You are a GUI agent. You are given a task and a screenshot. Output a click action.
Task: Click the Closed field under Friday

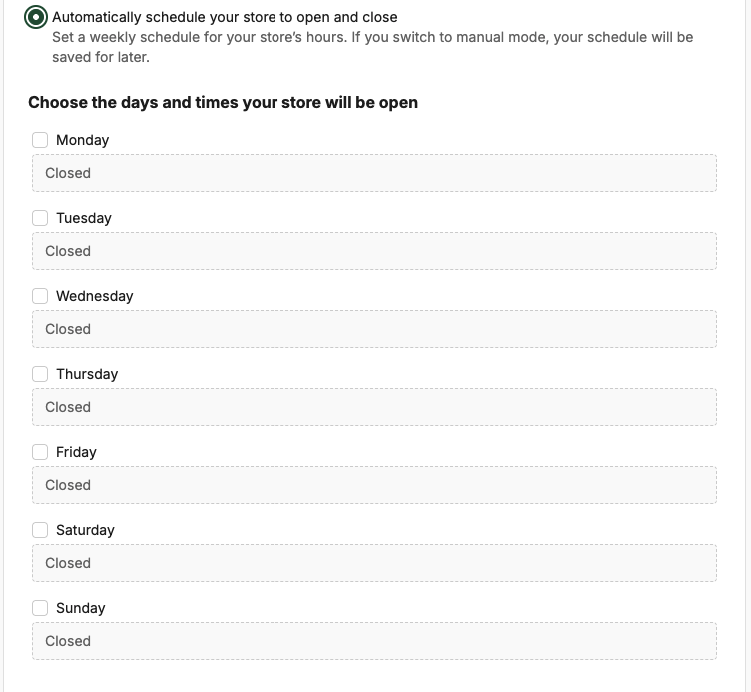pos(374,485)
